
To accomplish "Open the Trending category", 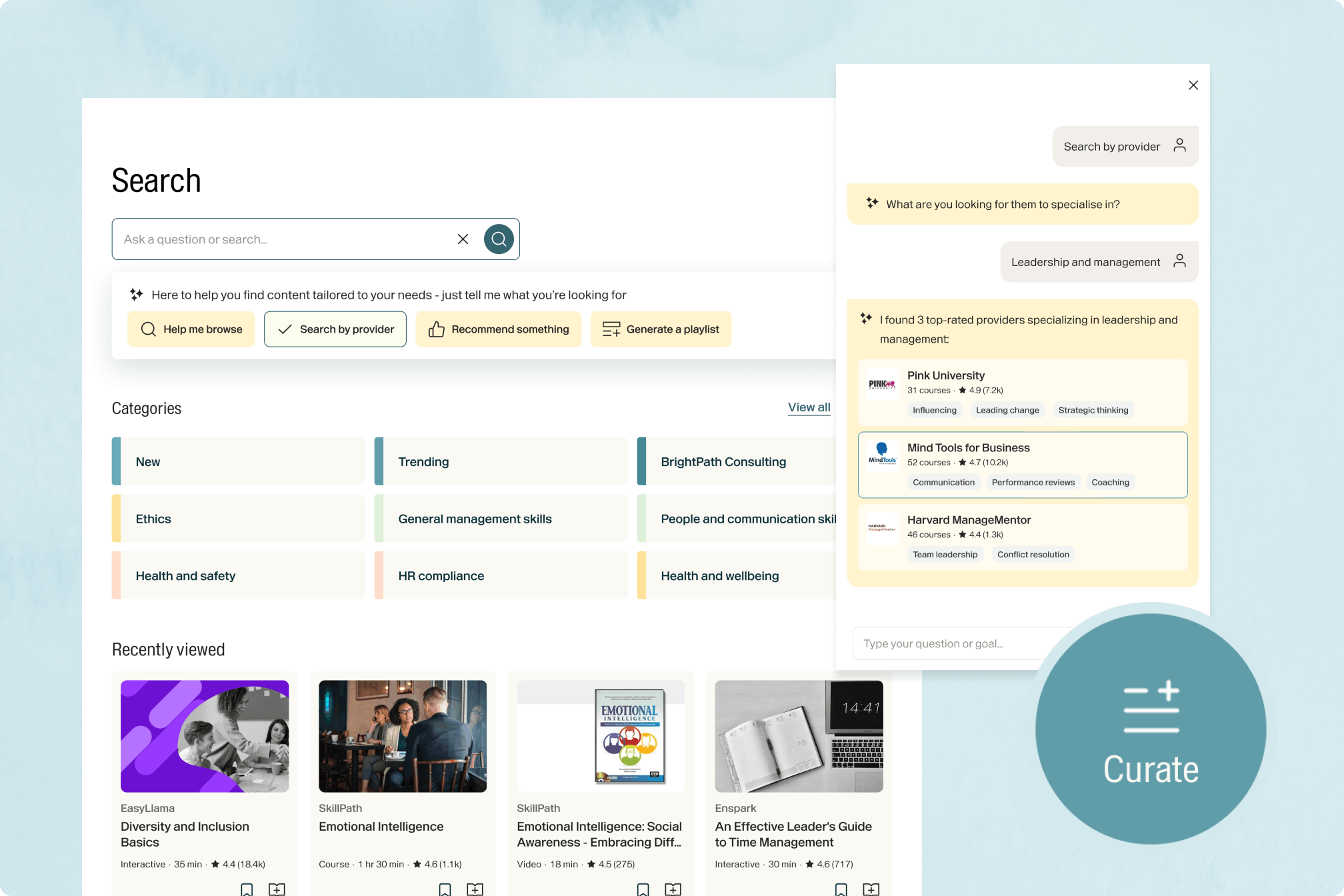I will point(501,462).
